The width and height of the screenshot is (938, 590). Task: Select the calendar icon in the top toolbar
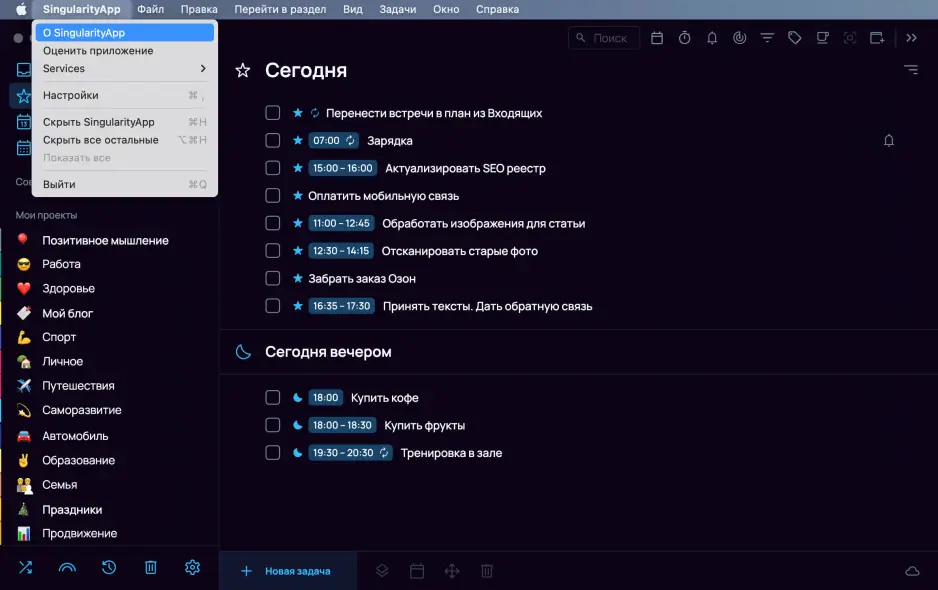[x=657, y=37]
